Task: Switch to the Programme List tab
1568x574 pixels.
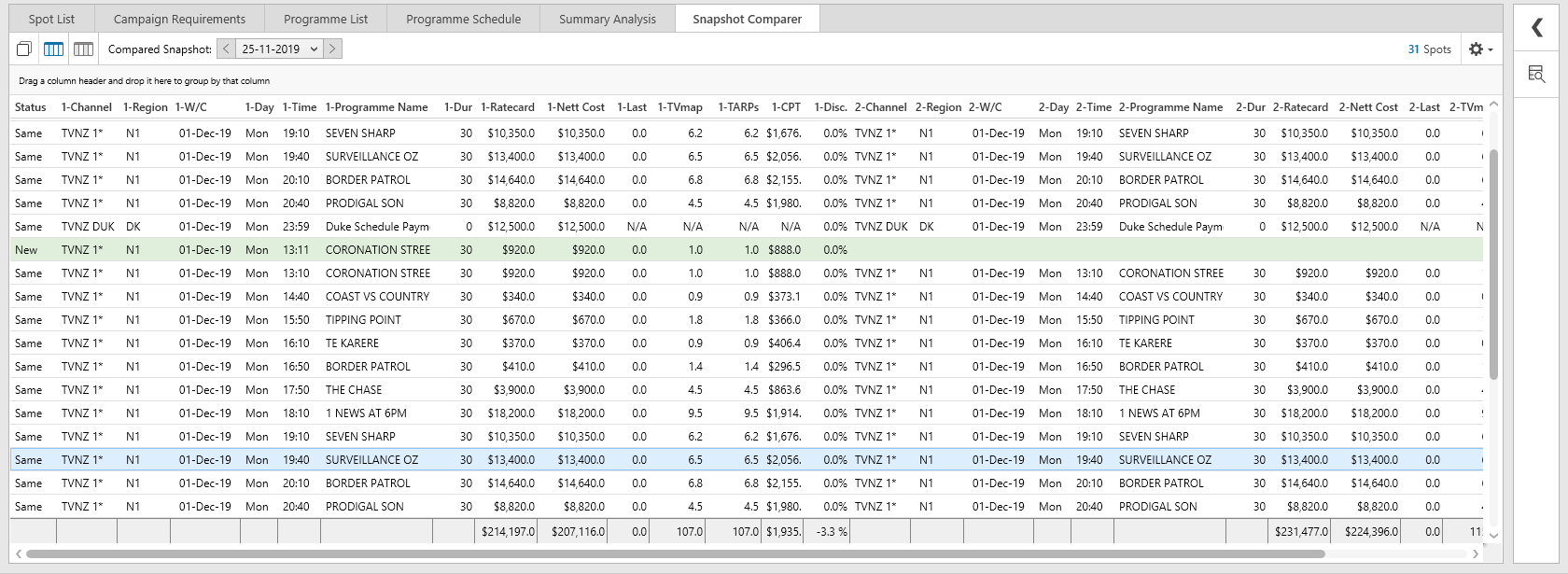Action: (326, 19)
